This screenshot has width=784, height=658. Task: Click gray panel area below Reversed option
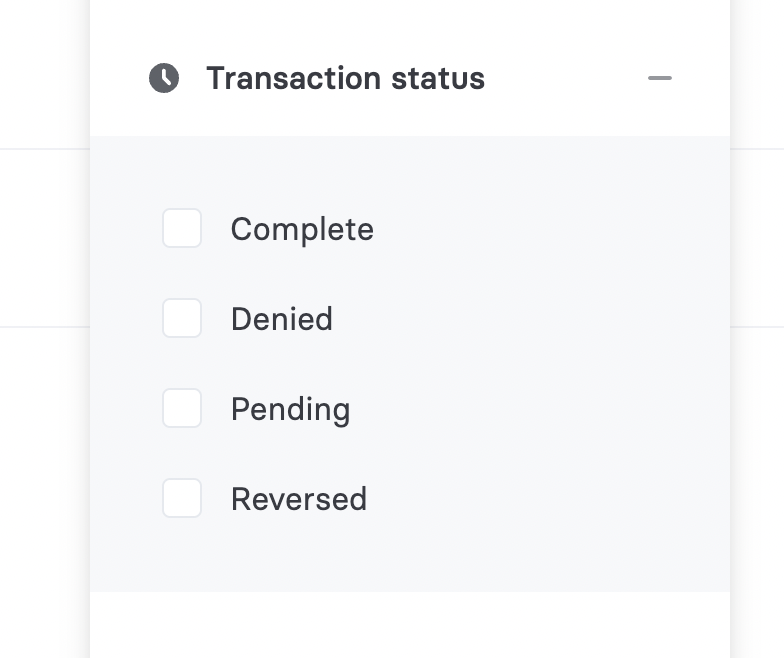click(410, 555)
